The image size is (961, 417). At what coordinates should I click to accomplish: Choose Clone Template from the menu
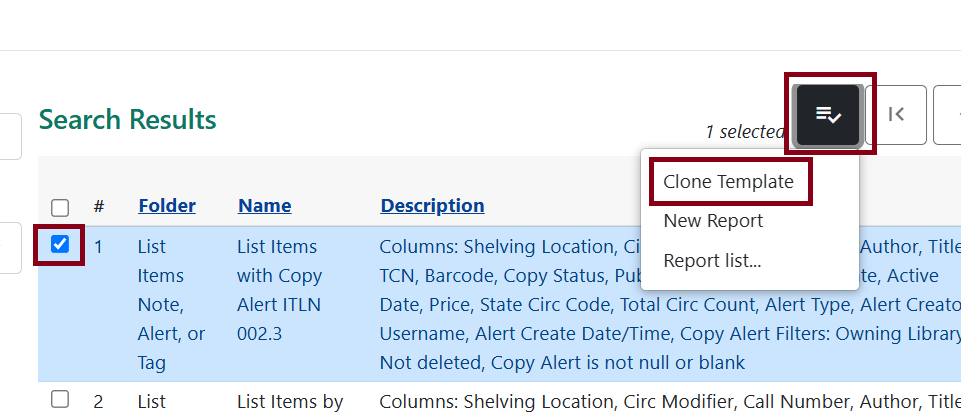coord(728,182)
